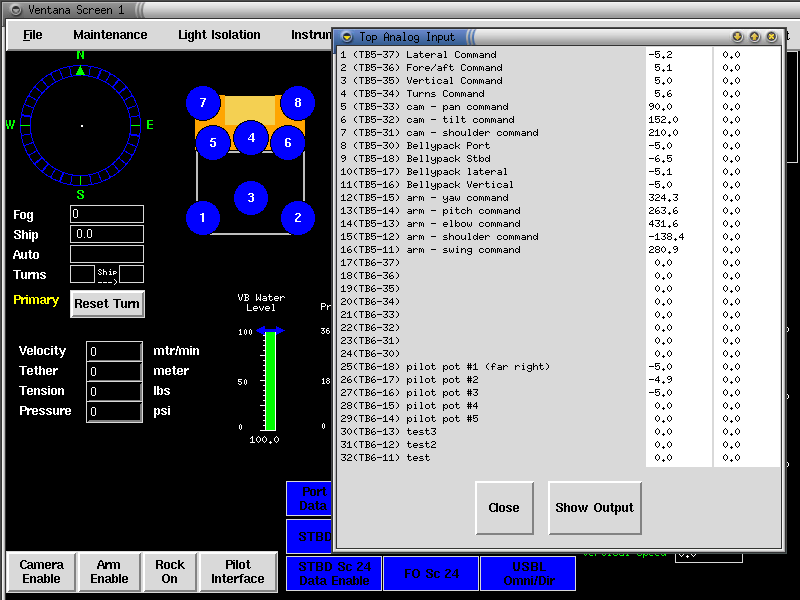
Task: Open the Instrument menu in Ventana window
Action: point(311,35)
